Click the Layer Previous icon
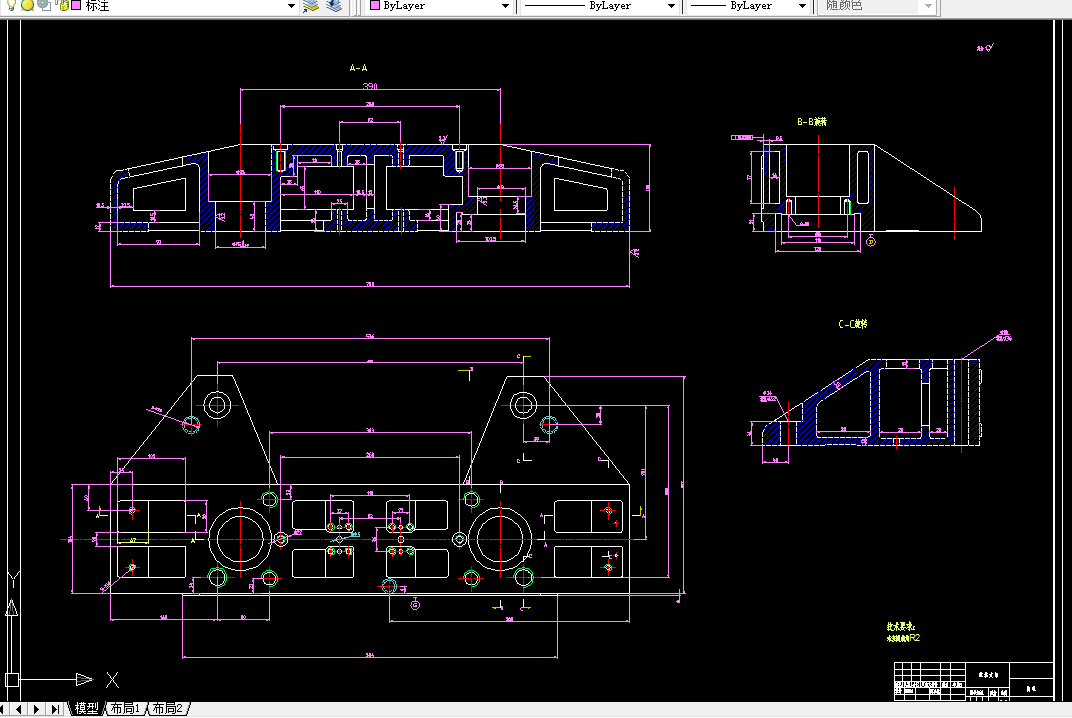The height and width of the screenshot is (718, 1072). click(x=334, y=6)
